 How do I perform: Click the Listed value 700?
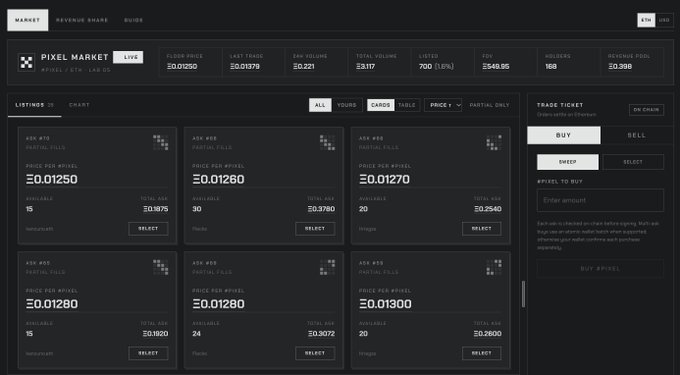coord(425,66)
